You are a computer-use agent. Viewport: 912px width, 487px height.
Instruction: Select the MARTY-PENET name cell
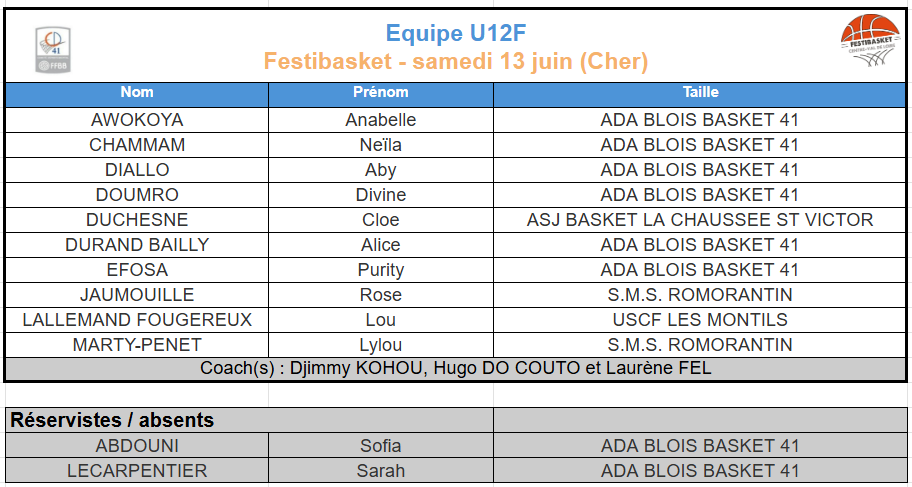137,345
